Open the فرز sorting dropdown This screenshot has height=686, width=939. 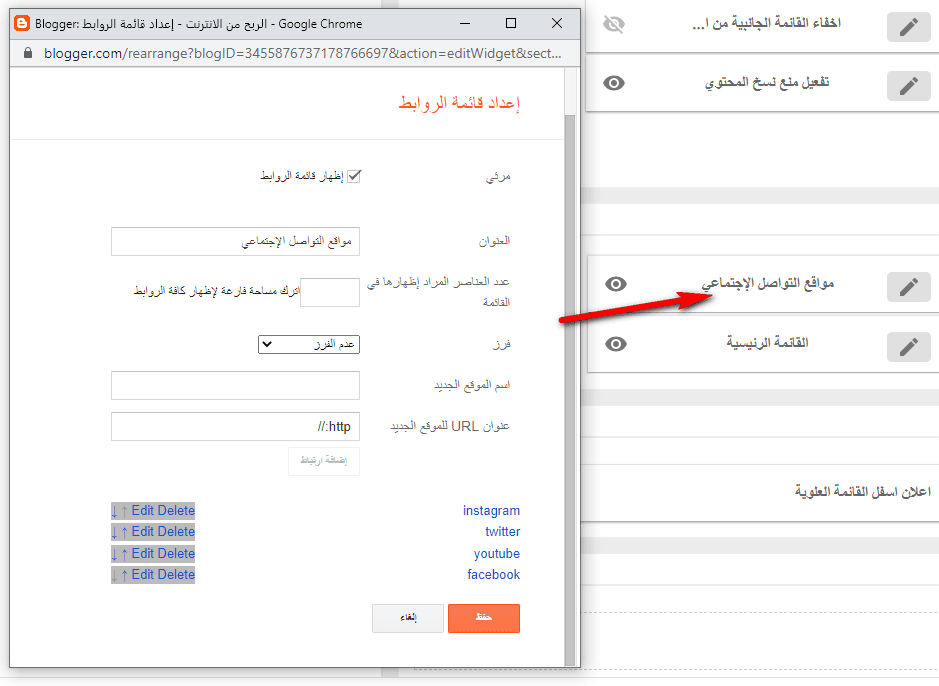click(308, 344)
